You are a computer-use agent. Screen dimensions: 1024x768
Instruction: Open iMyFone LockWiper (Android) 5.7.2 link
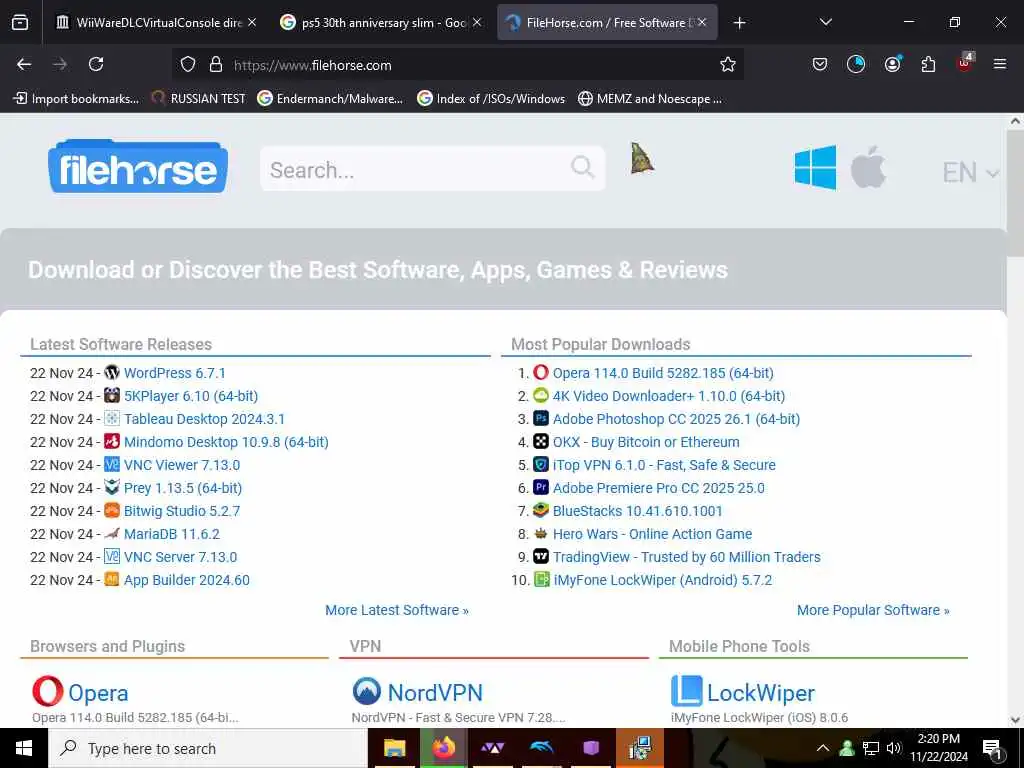click(662, 580)
